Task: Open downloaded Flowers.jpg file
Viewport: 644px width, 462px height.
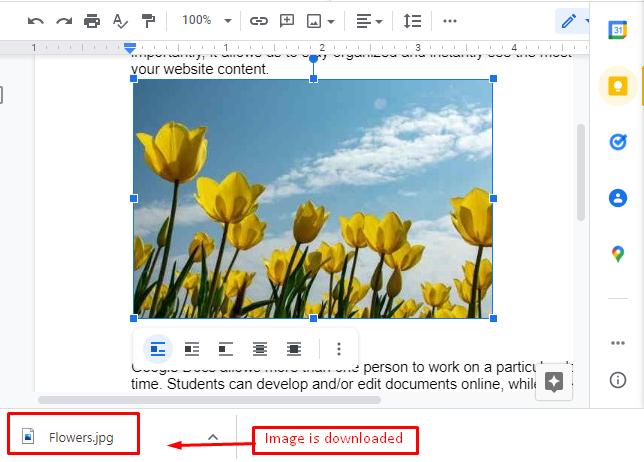Action: 73,437
